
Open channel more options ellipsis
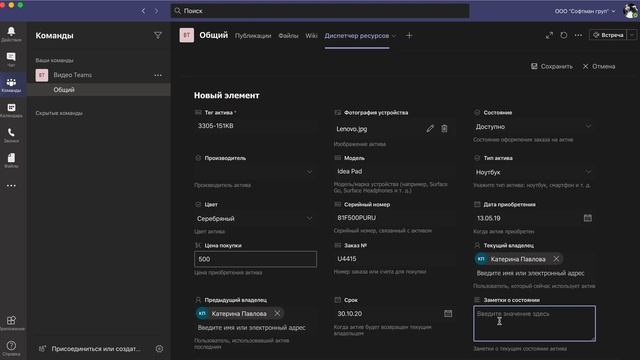(578, 36)
